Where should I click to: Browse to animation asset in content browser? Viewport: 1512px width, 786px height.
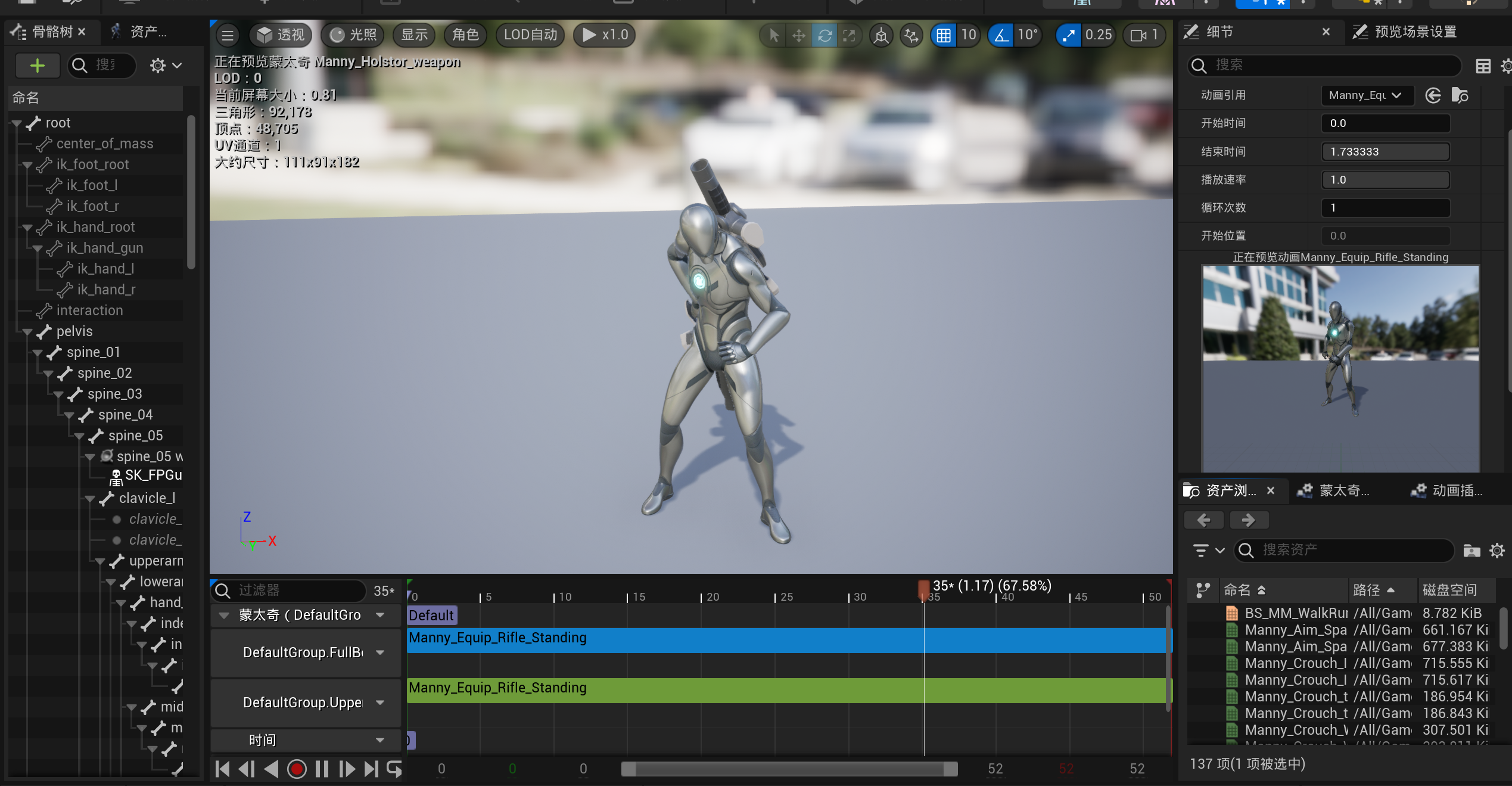click(x=1460, y=95)
